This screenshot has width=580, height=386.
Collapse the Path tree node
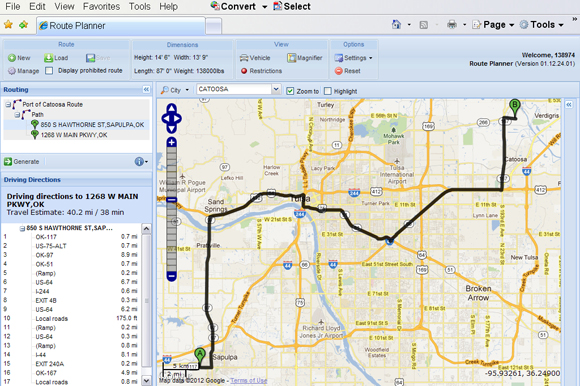click(17, 115)
